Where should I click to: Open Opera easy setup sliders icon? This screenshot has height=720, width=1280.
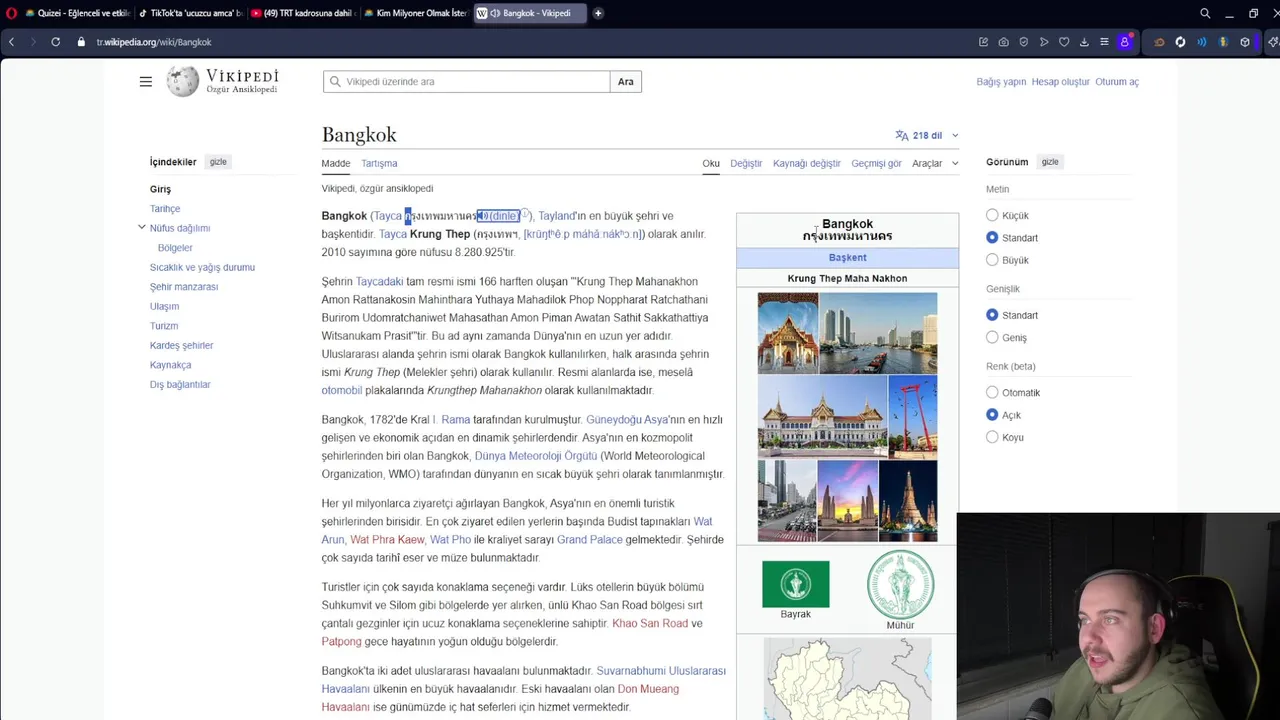[1104, 42]
